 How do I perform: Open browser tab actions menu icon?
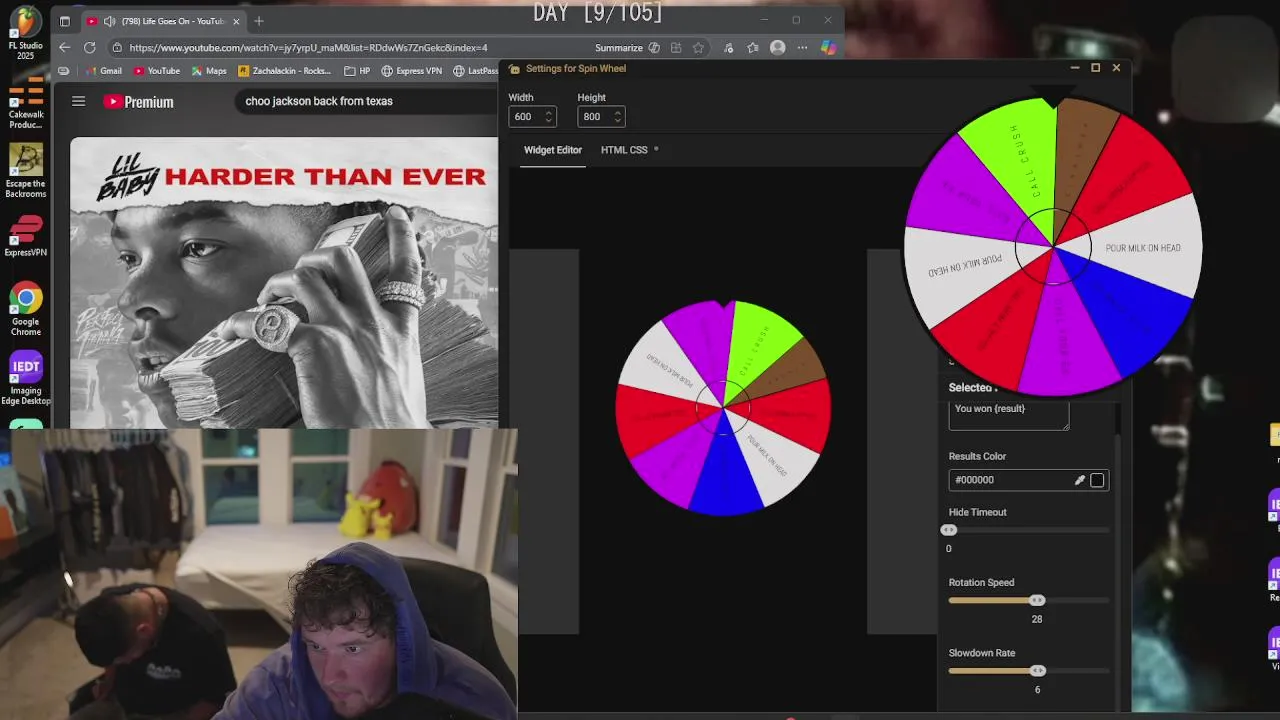tap(65, 21)
